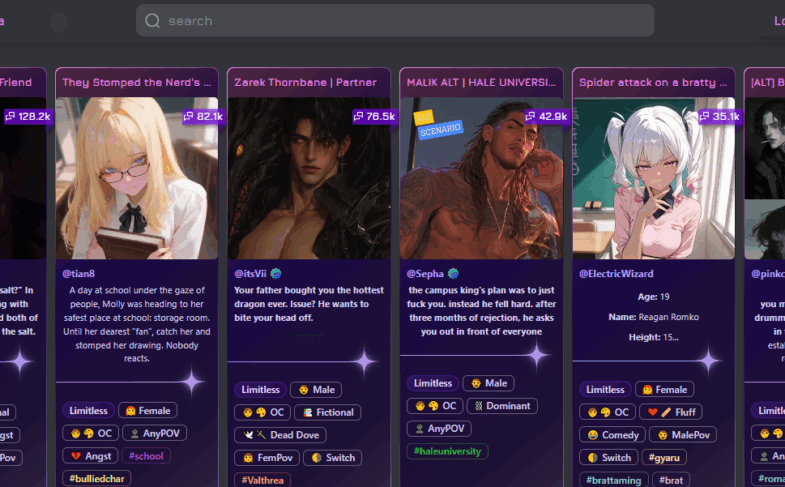The height and width of the screenshot is (487, 785).
Task: Open creator profile @Sepha
Action: [425, 274]
